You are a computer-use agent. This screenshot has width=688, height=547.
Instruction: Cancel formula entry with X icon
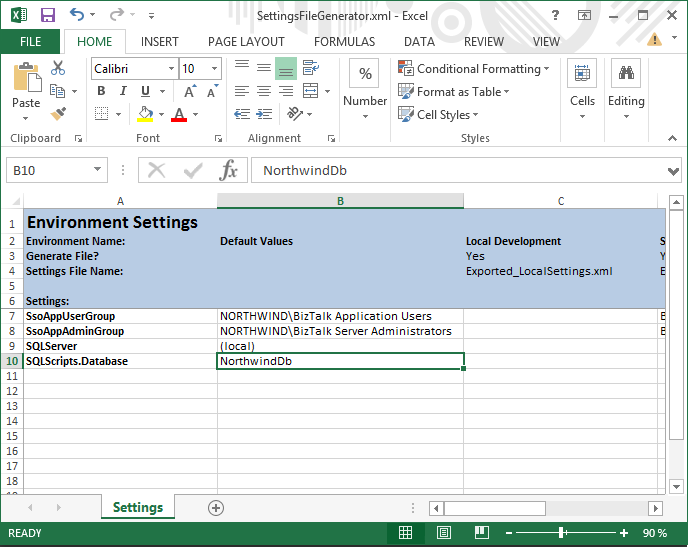click(156, 170)
